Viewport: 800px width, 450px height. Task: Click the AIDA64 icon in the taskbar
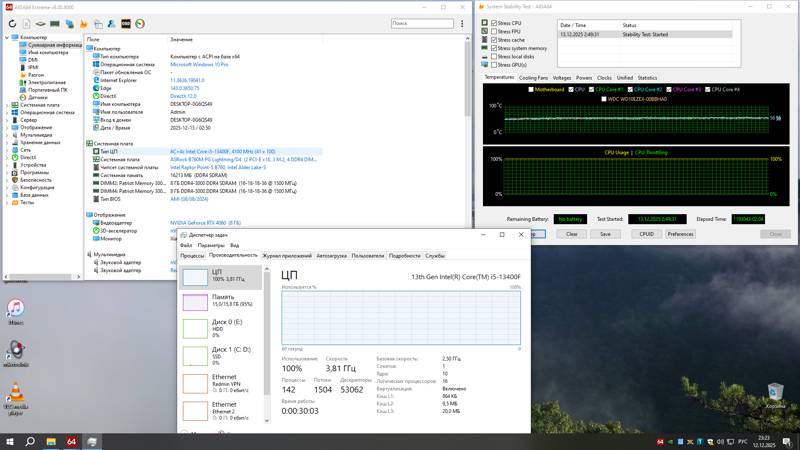coord(71,441)
